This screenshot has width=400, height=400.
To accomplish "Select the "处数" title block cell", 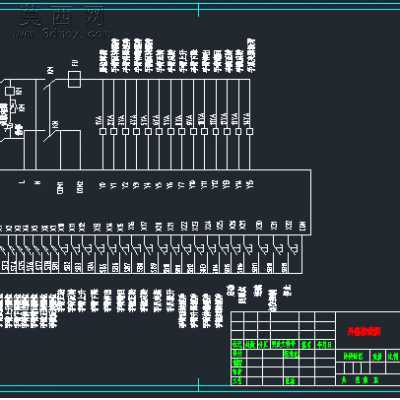I will point(250,345).
